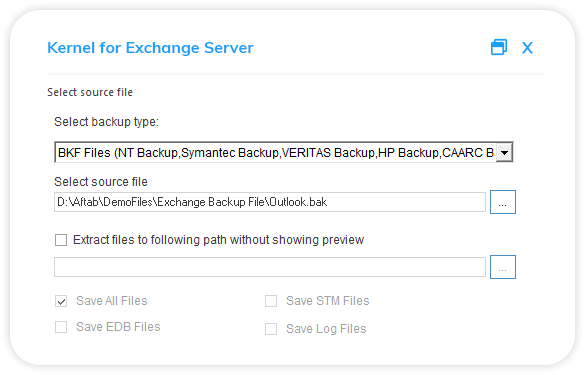The height and width of the screenshot is (375, 585).
Task: Tick the Save STM Files checkbox
Action: [x=271, y=301]
